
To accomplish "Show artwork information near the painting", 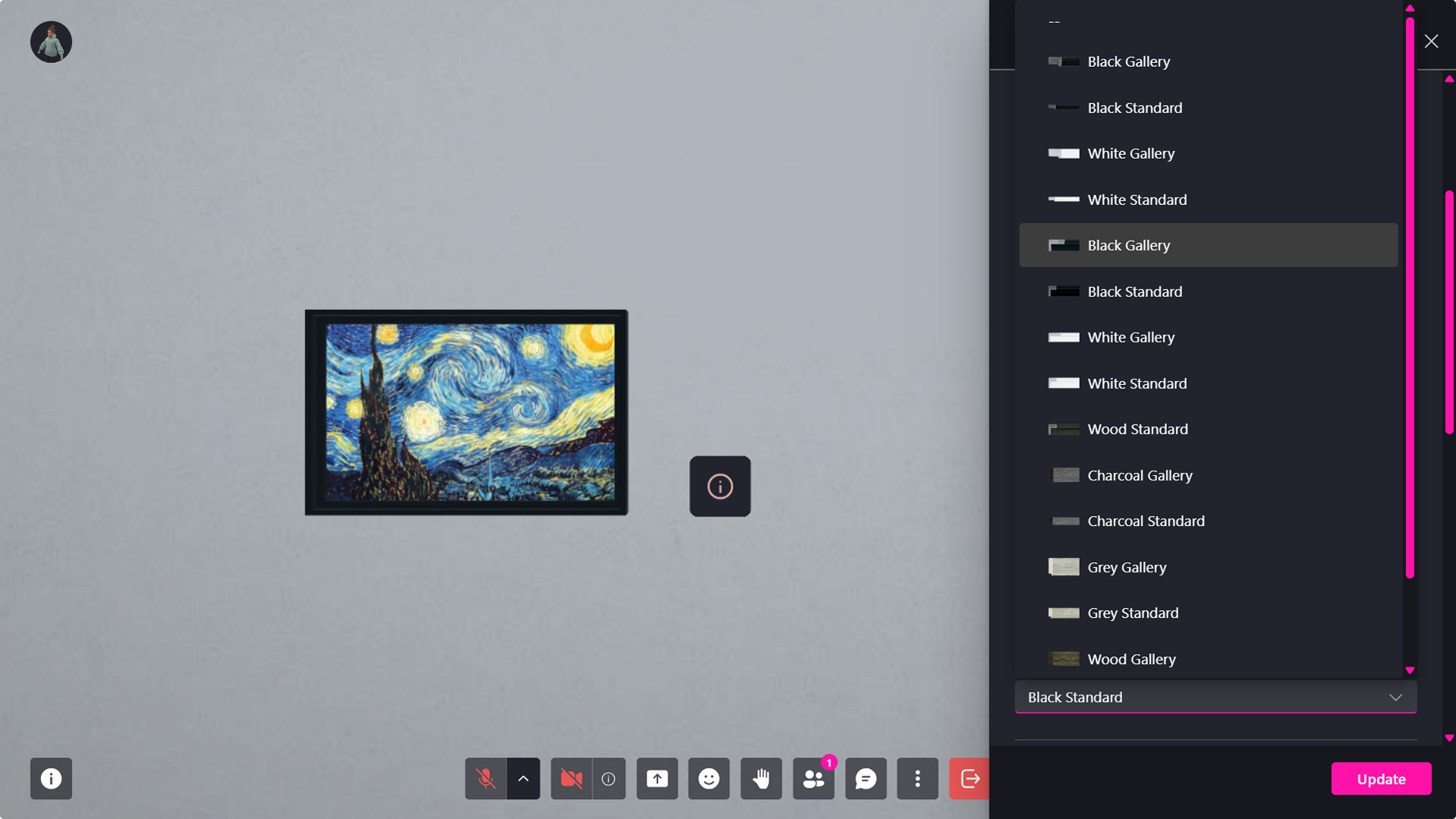I will pos(719,486).
